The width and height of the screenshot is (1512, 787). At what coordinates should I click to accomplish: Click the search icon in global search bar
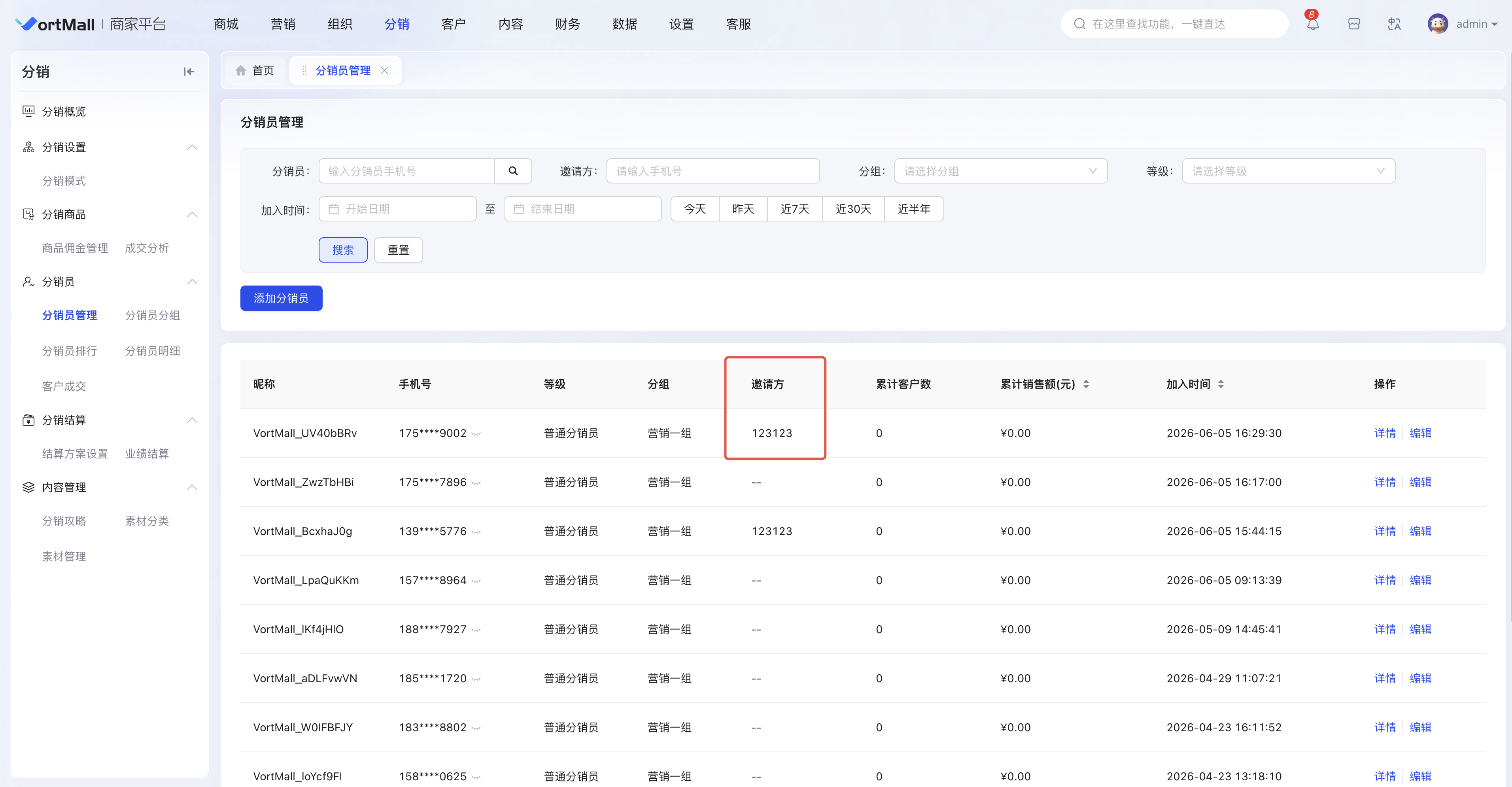click(x=1079, y=24)
